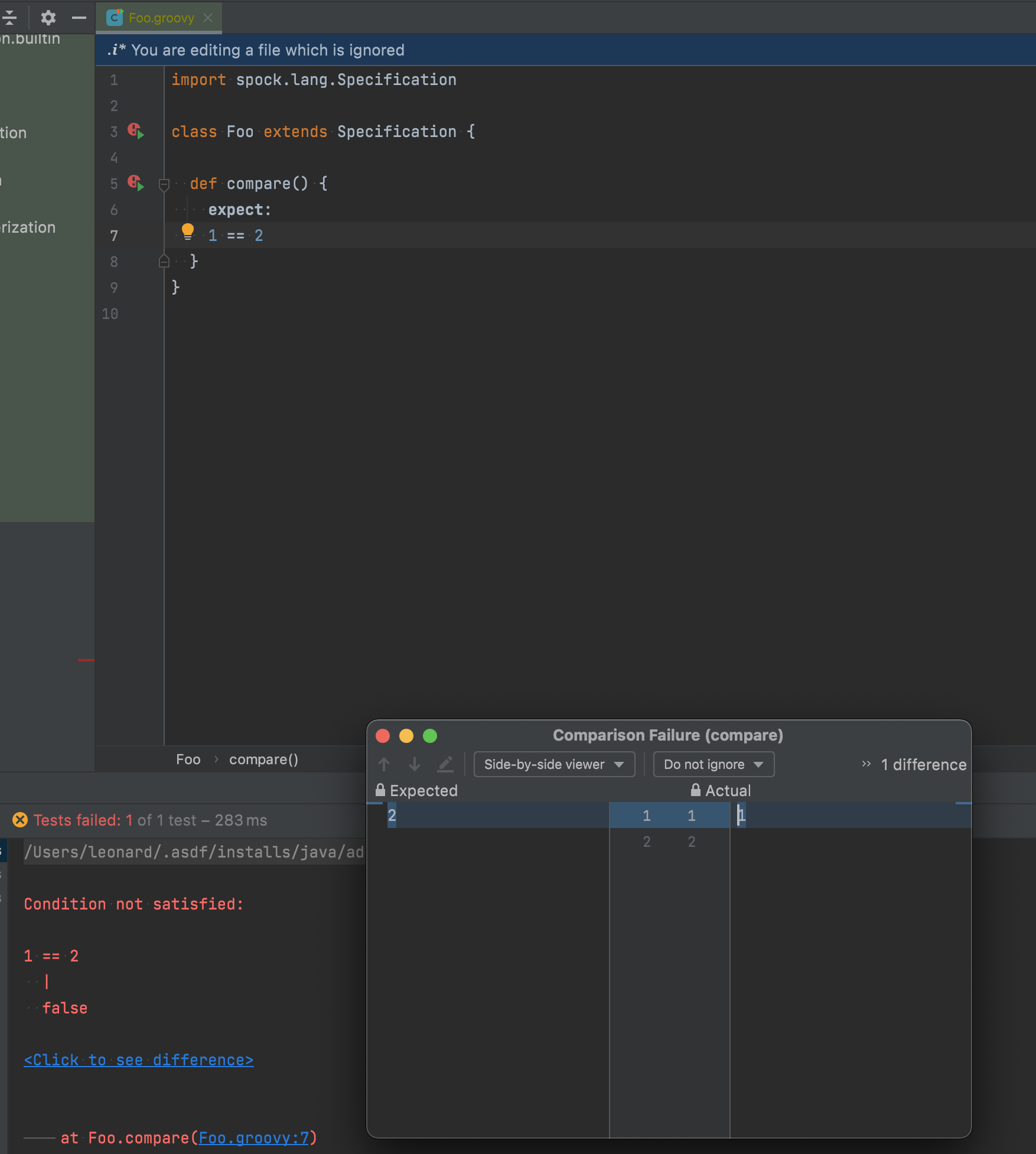Select compare() in the breadcrumb bar
Image resolution: width=1036 pixels, height=1154 pixels.
[x=263, y=759]
